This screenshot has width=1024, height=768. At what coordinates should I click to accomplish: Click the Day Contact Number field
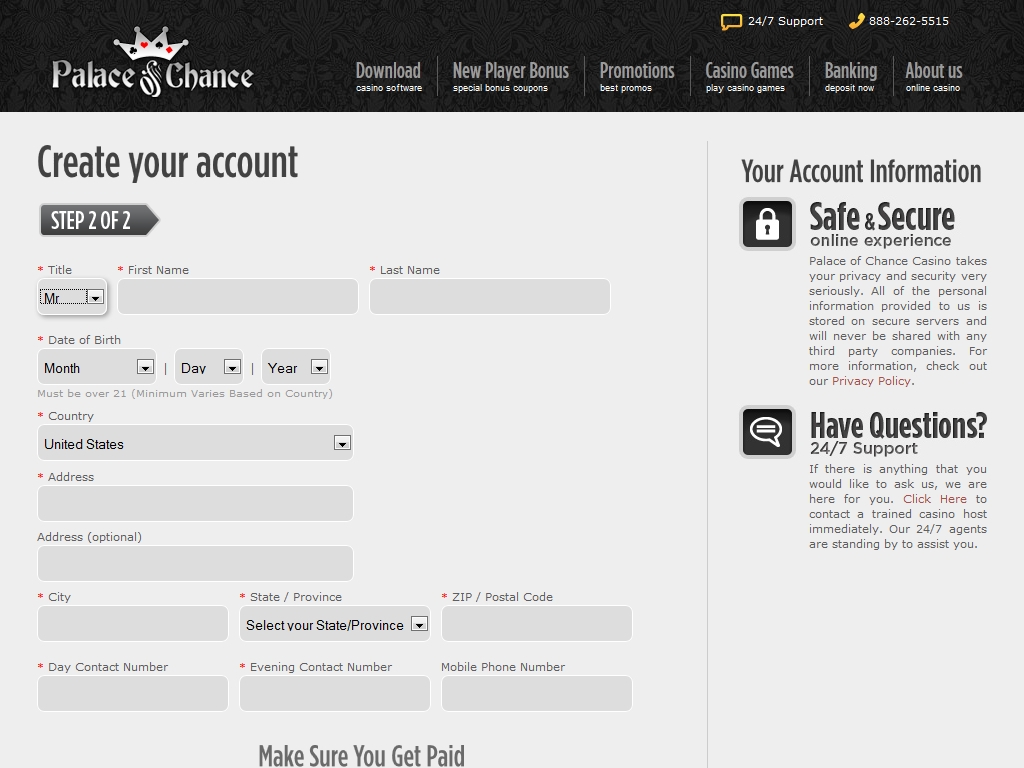(133, 694)
